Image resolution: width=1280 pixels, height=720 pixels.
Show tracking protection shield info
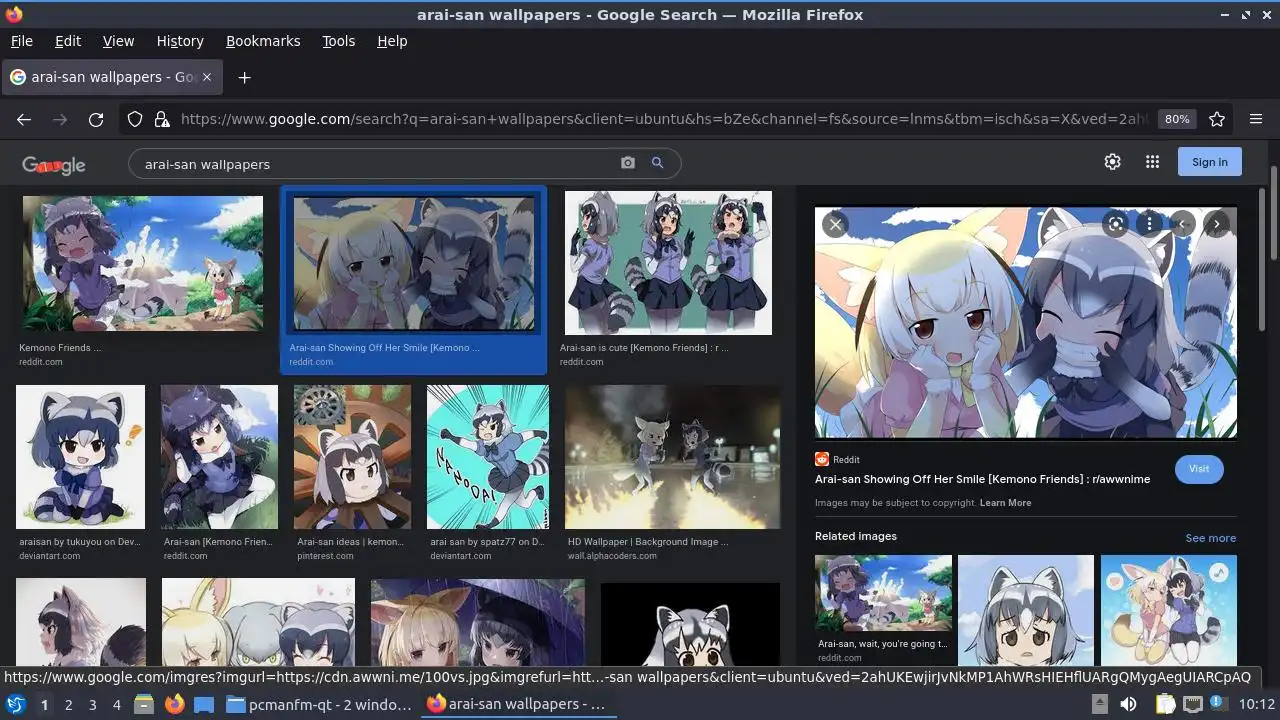(x=135, y=119)
